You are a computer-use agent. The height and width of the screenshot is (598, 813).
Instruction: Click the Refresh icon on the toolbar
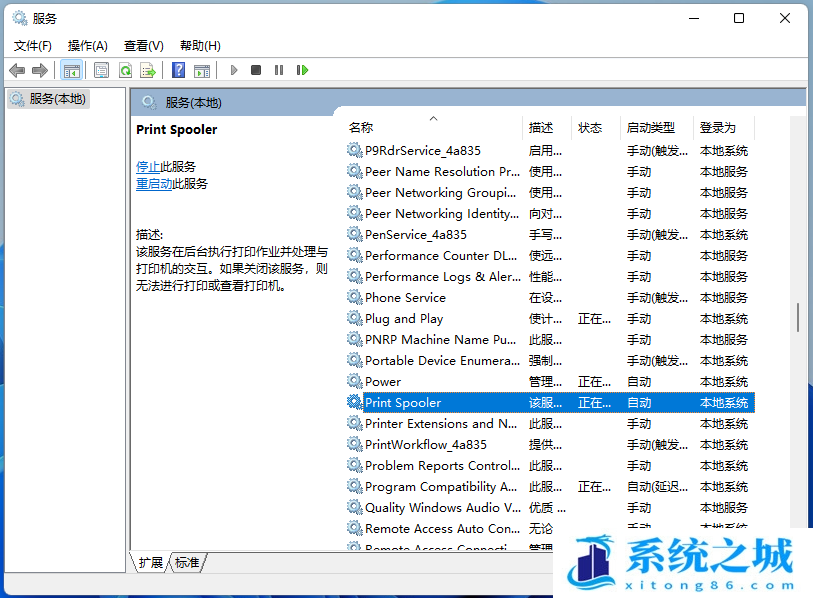click(125, 70)
